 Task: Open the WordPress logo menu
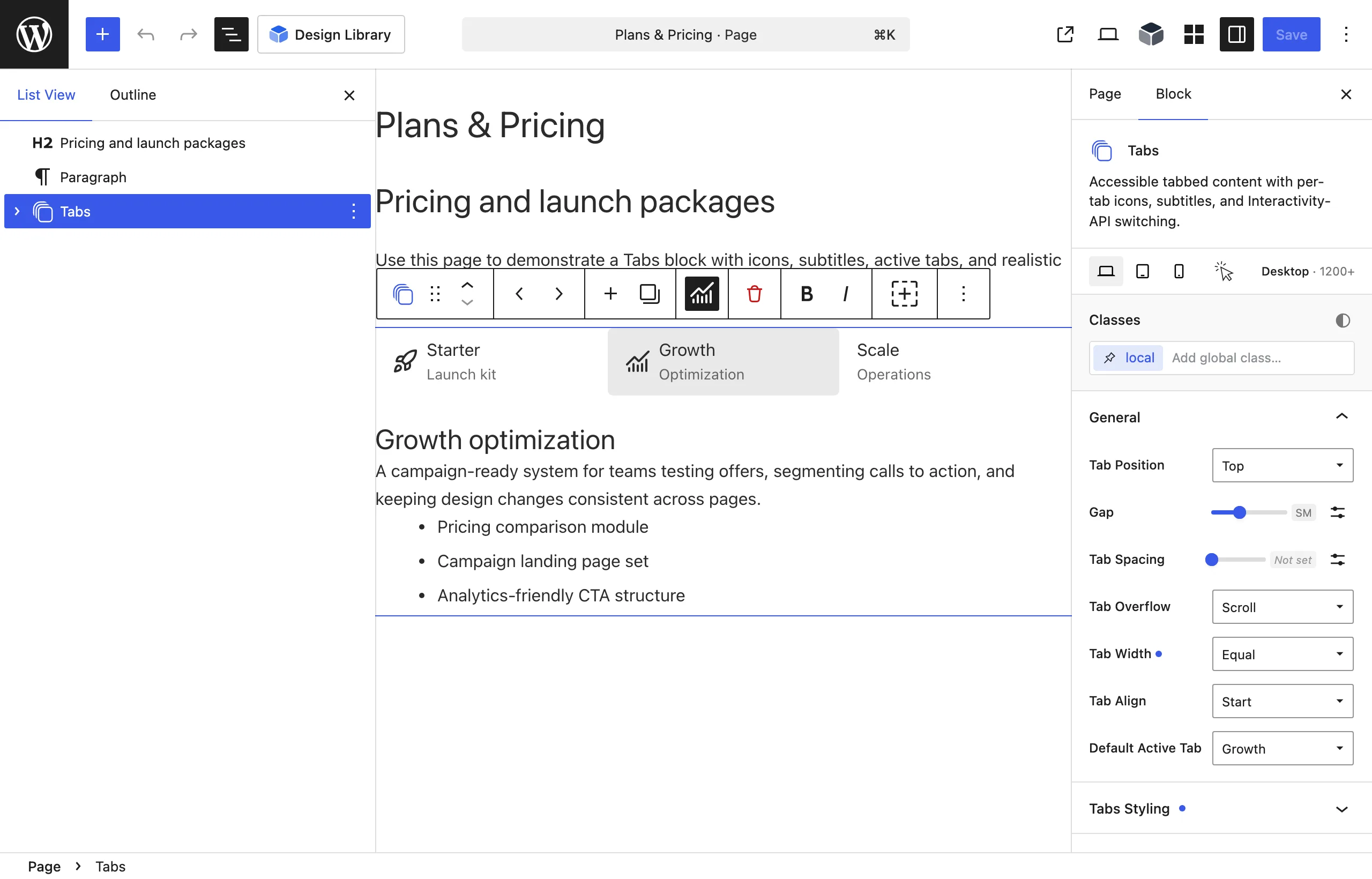coord(34,34)
